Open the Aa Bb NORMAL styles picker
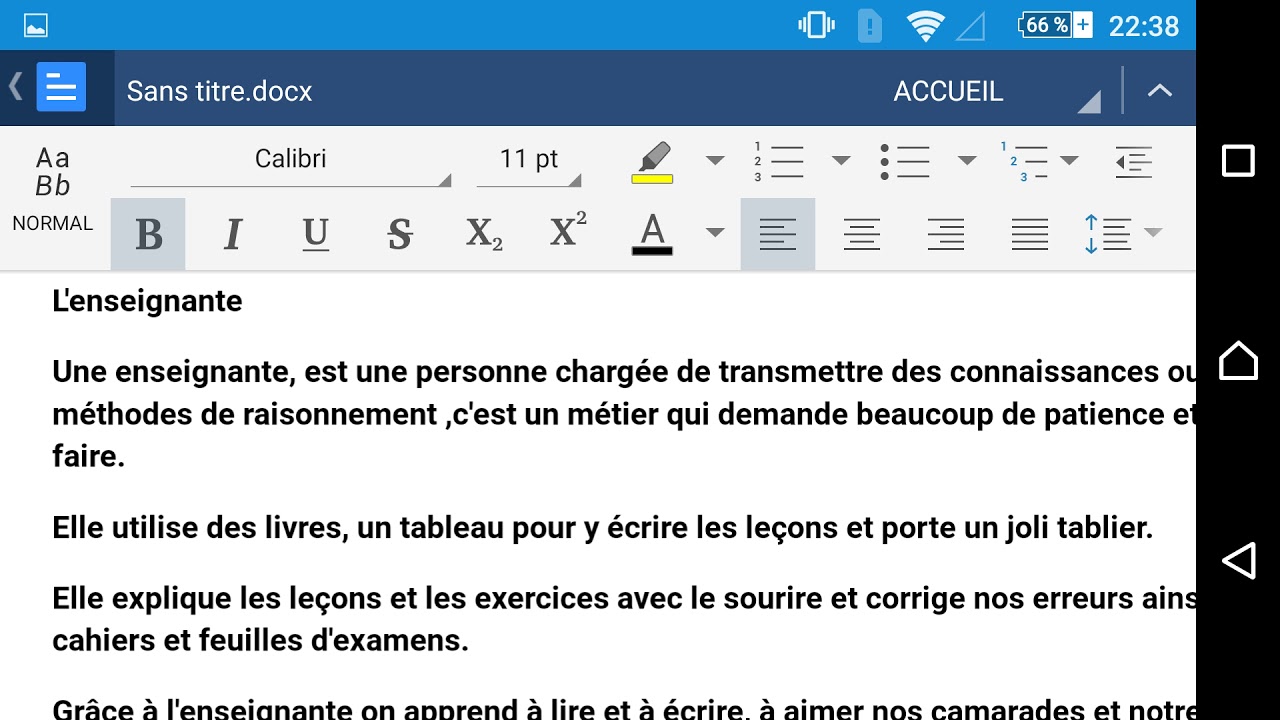 pyautogui.click(x=53, y=189)
